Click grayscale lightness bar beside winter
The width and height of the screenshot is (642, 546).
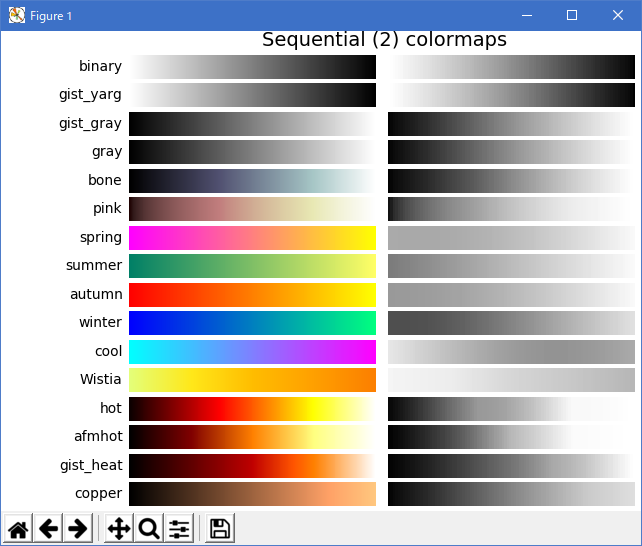(x=511, y=323)
